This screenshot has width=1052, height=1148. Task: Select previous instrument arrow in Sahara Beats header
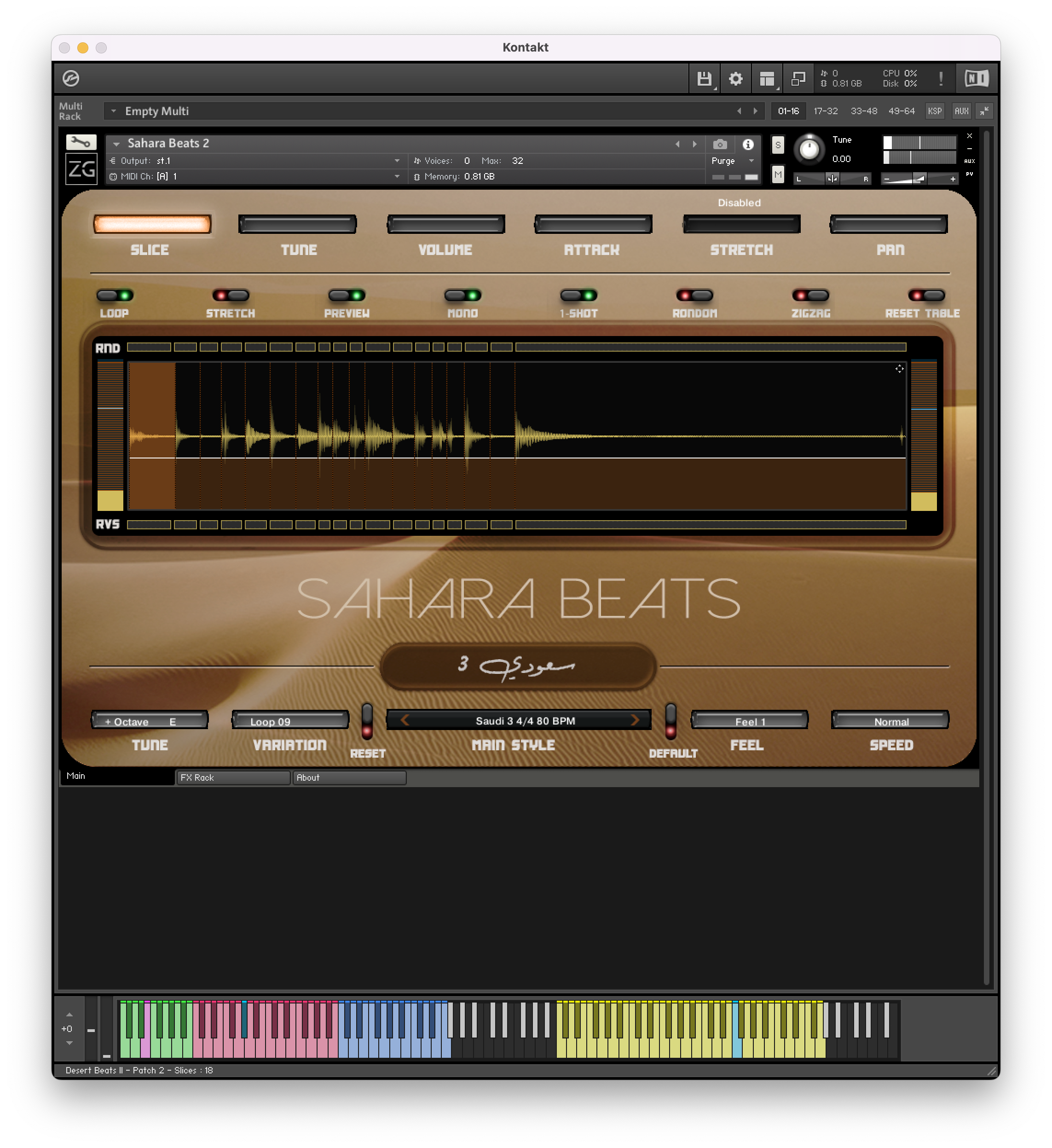[x=677, y=144]
